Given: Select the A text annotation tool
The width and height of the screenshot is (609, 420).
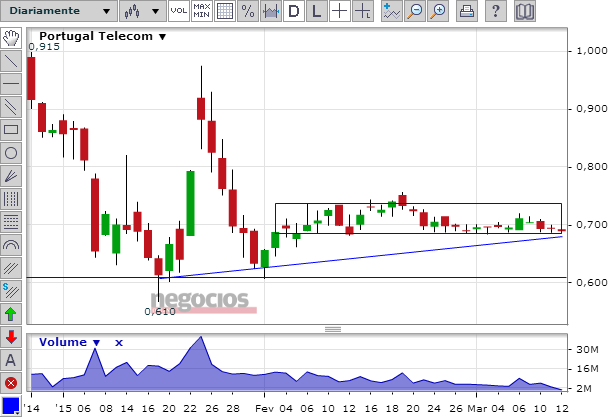Looking at the screenshot, I should pos(11,361).
